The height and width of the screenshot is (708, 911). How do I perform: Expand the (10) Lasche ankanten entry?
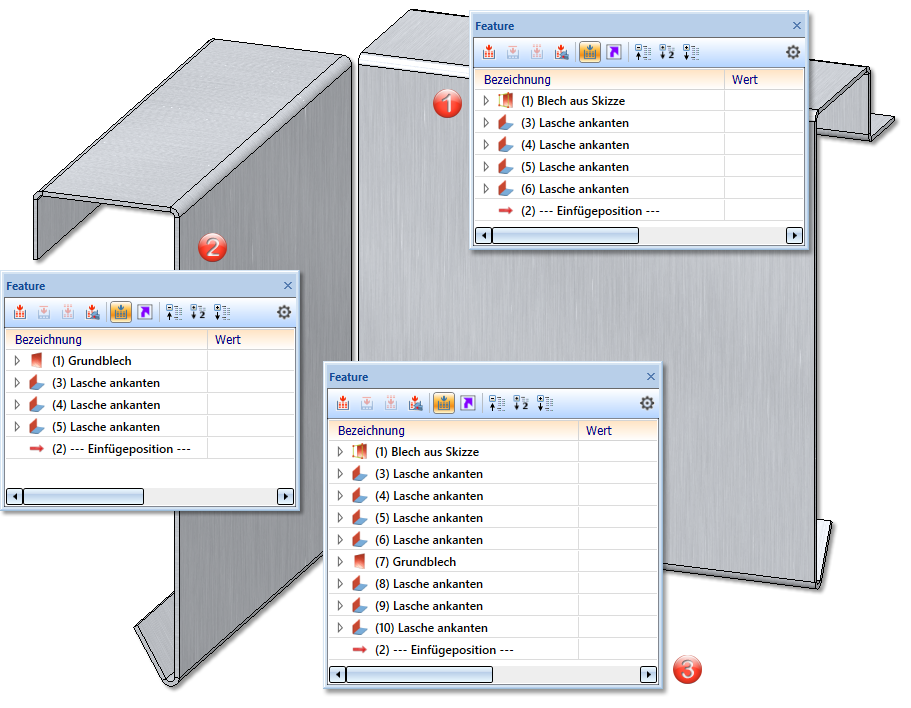[340, 628]
